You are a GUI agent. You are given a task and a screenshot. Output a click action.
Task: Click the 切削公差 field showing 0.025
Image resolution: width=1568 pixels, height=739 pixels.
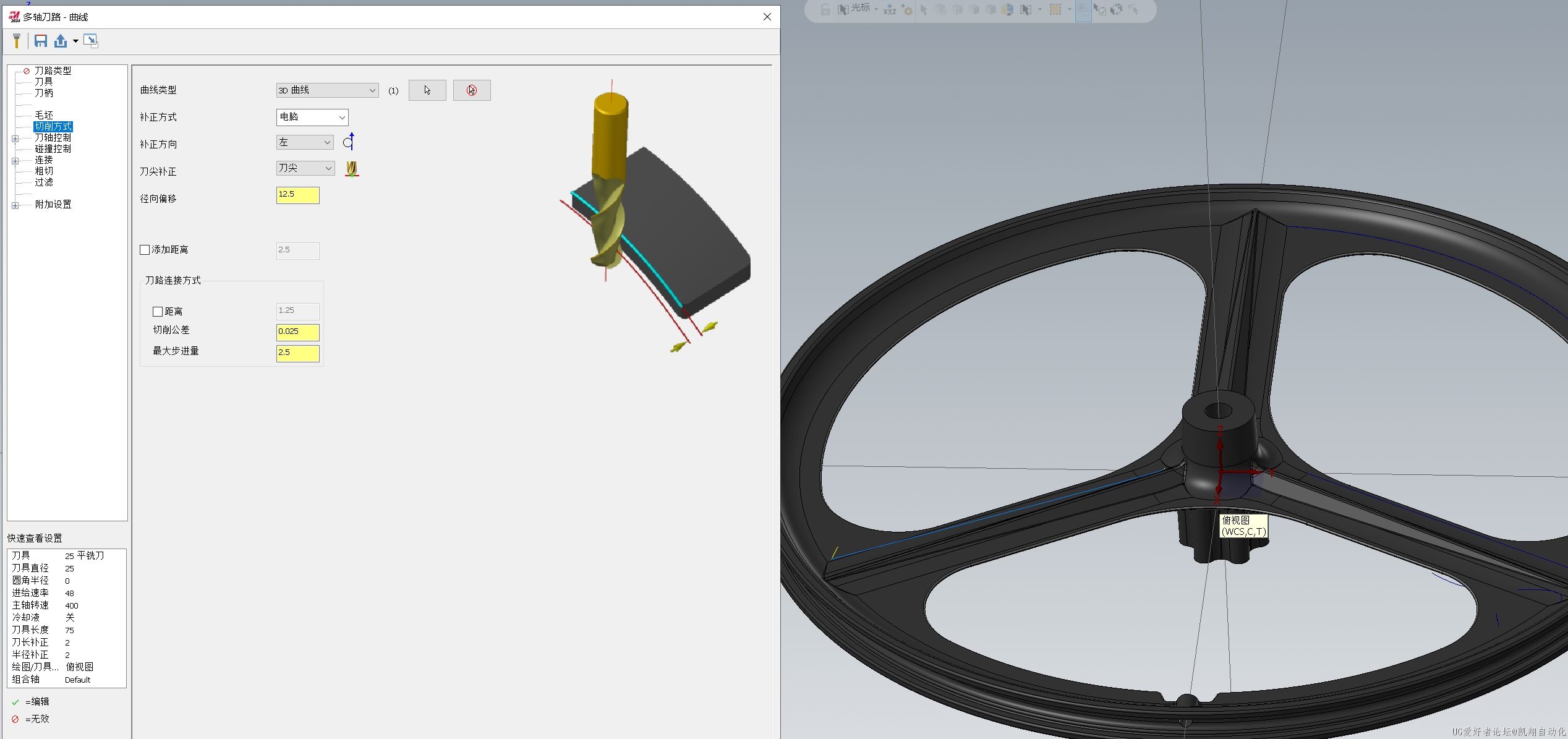(298, 332)
